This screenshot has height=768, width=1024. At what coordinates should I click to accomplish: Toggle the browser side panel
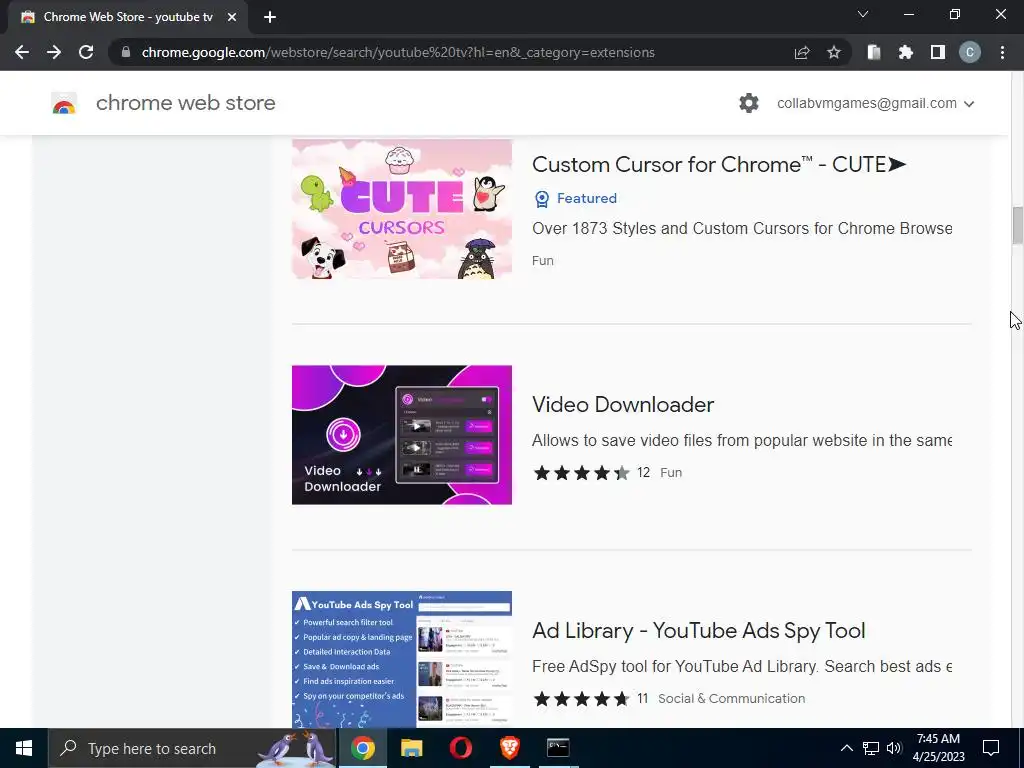point(937,52)
